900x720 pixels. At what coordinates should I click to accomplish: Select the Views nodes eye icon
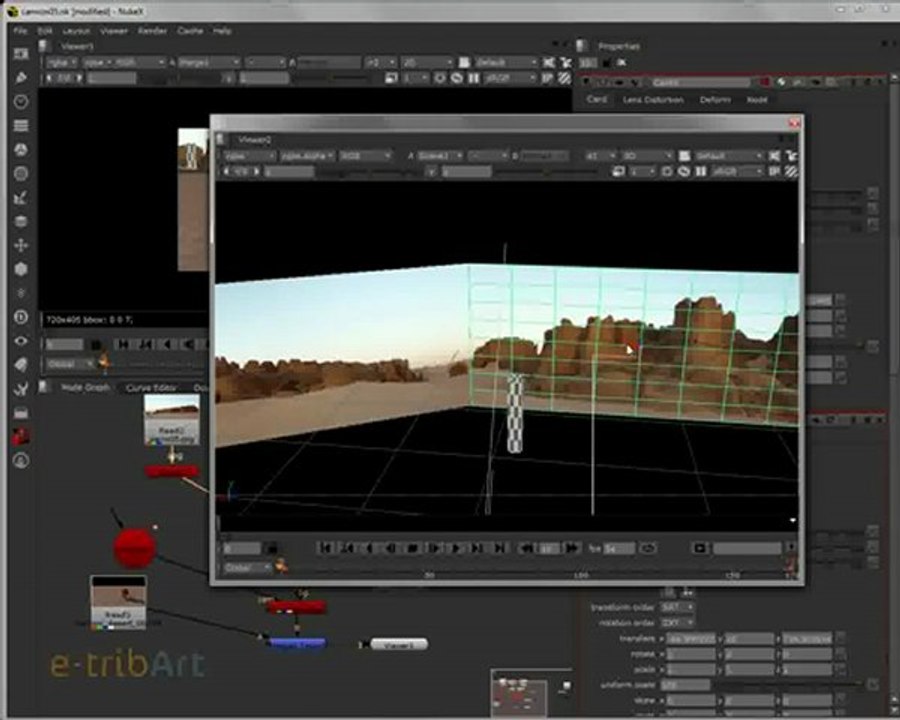tap(21, 341)
